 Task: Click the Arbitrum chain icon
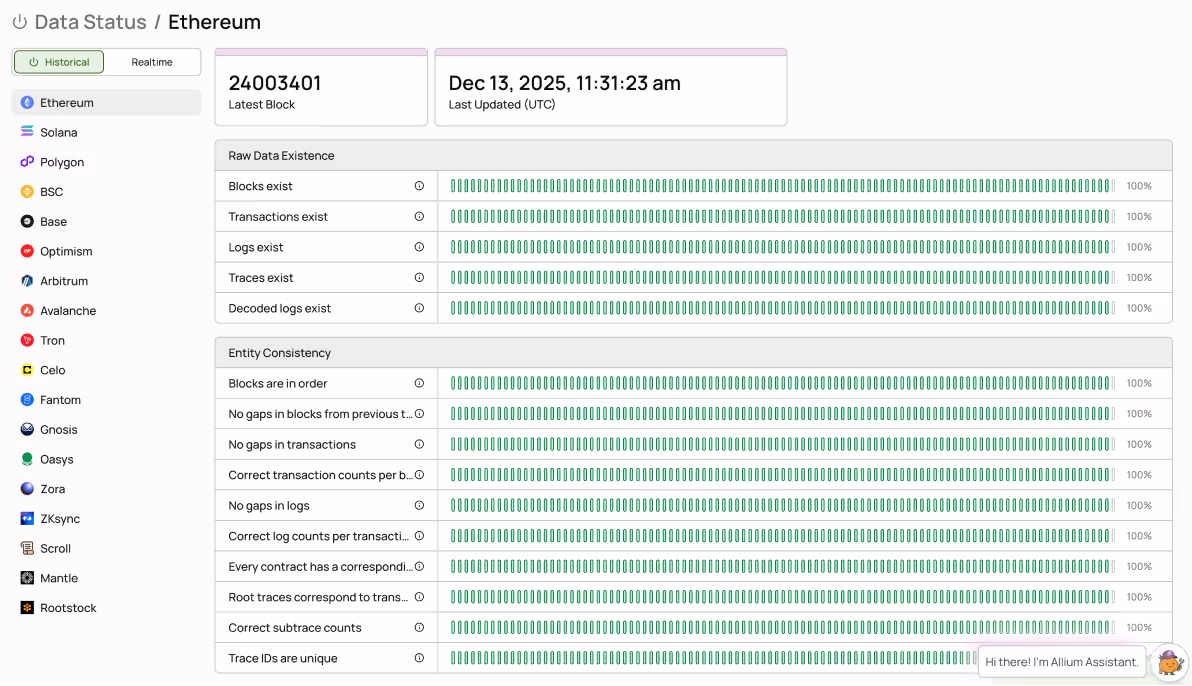27,281
